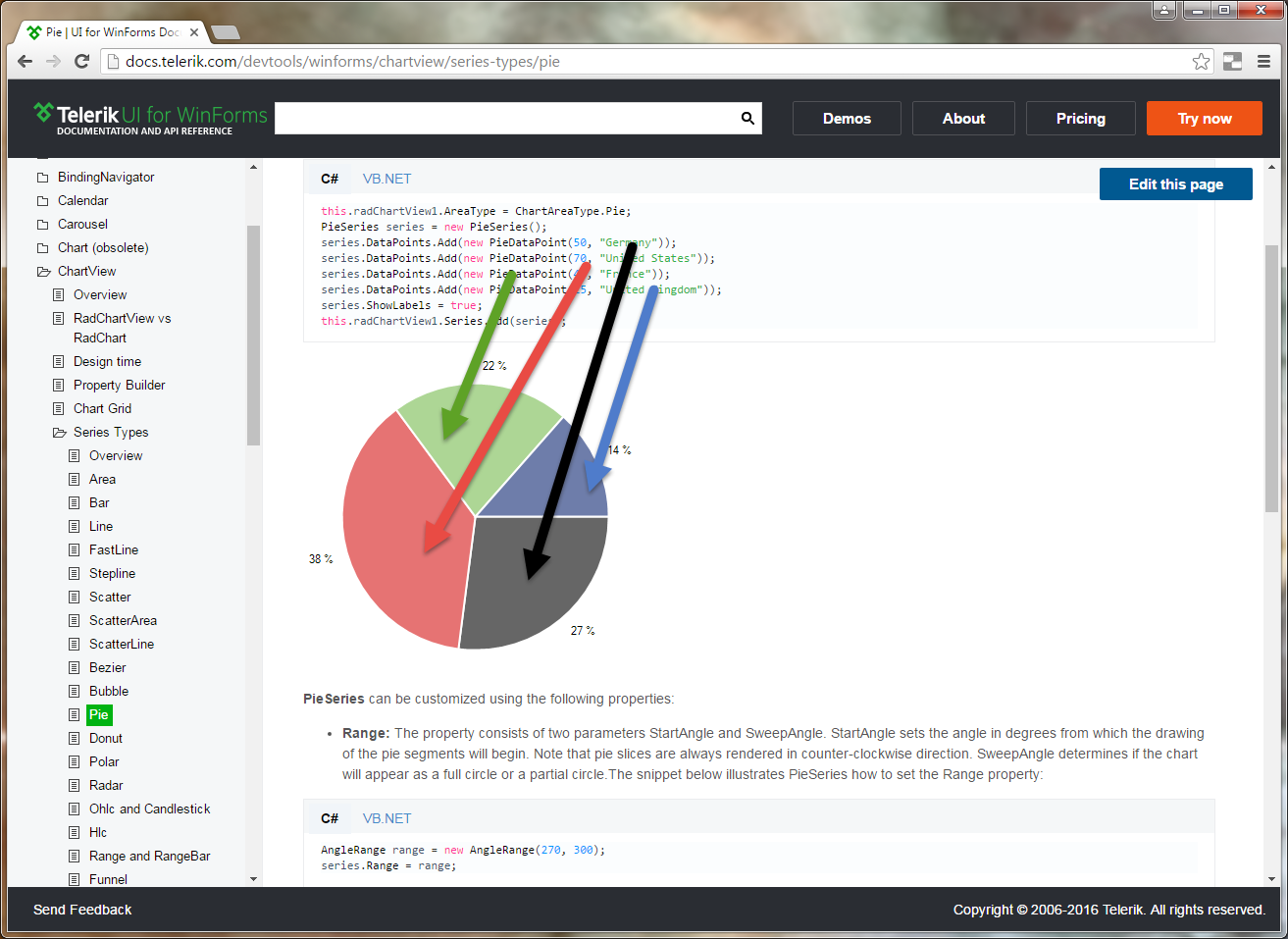Open the Ohlc and Candlestick article
1288x939 pixels.
coord(149,809)
